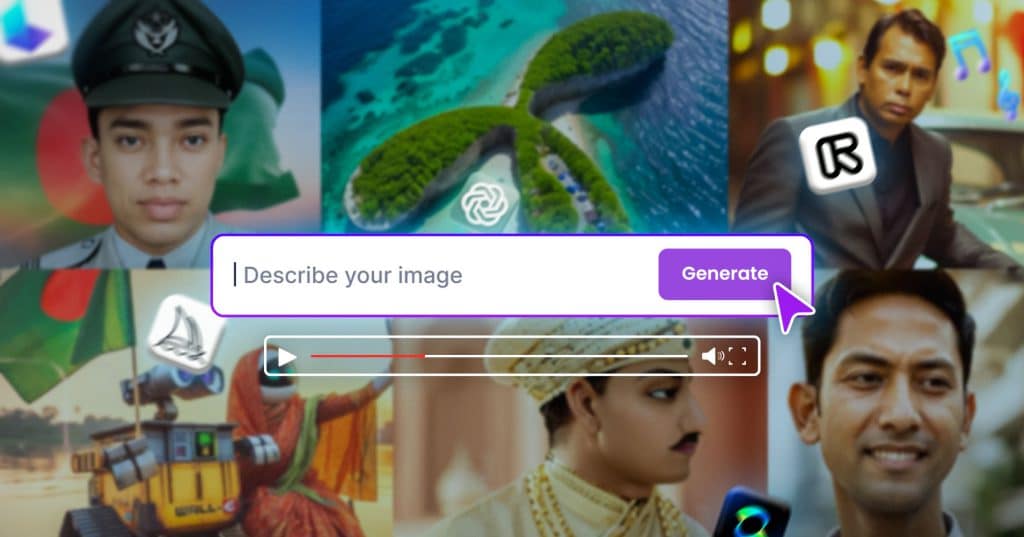The height and width of the screenshot is (537, 1024).
Task: Click the OpenAI knot logo icon
Action: coord(485,204)
